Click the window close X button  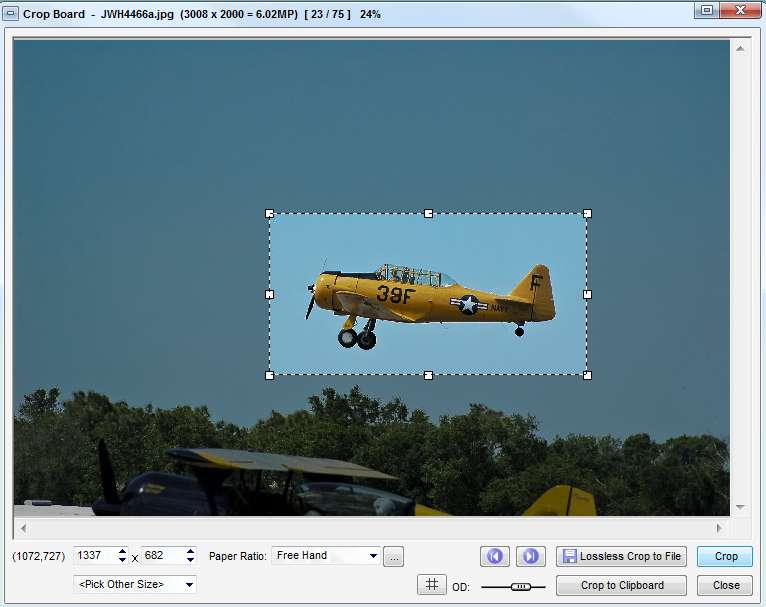point(740,10)
